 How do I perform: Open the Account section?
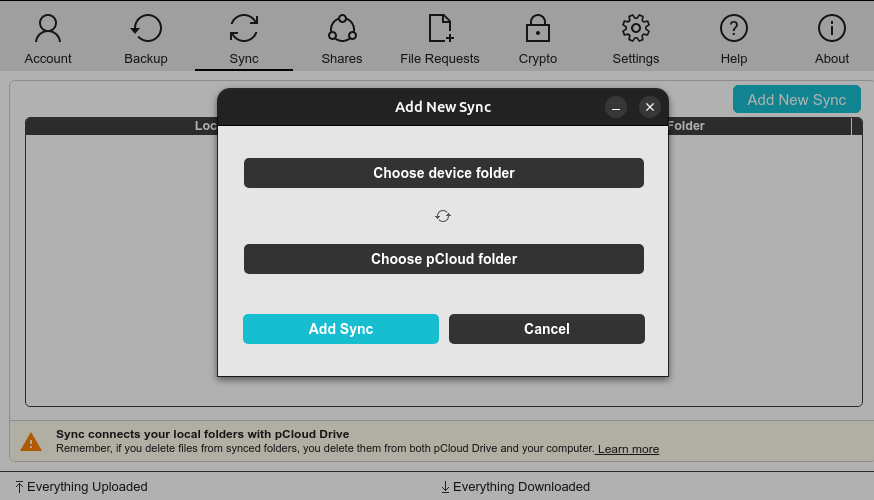[48, 39]
